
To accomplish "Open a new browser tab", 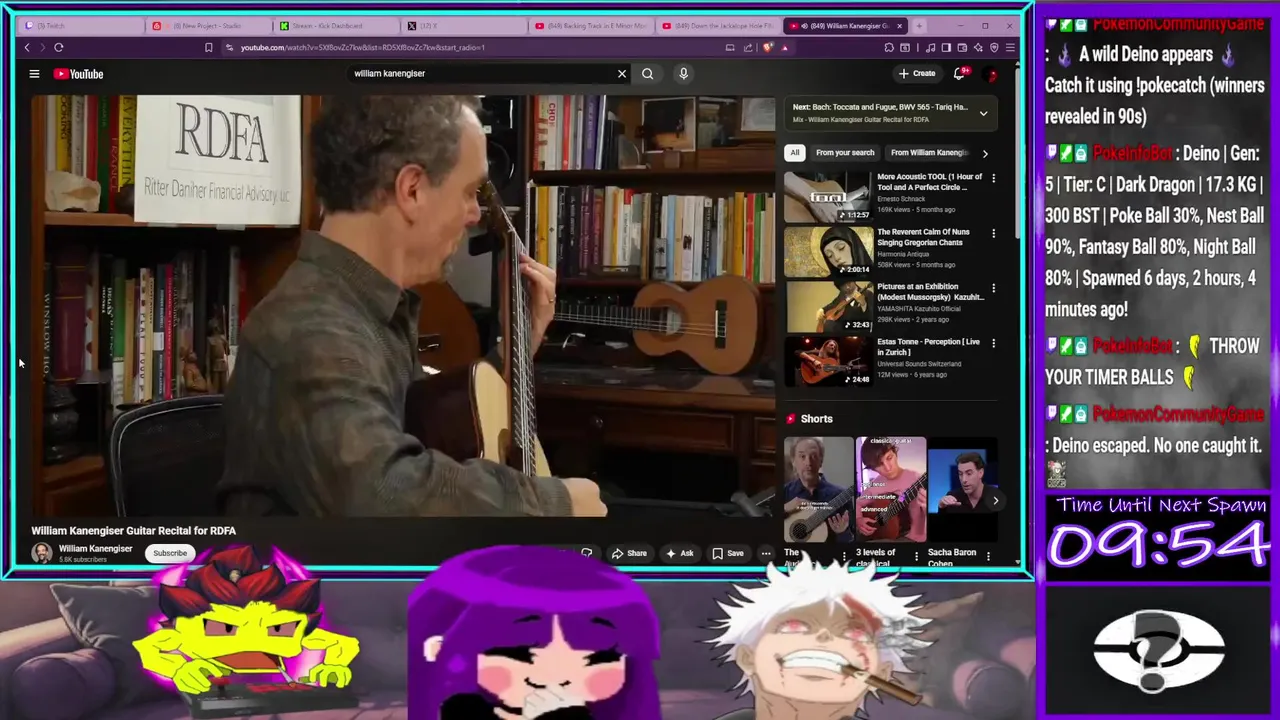I will pos(919,25).
